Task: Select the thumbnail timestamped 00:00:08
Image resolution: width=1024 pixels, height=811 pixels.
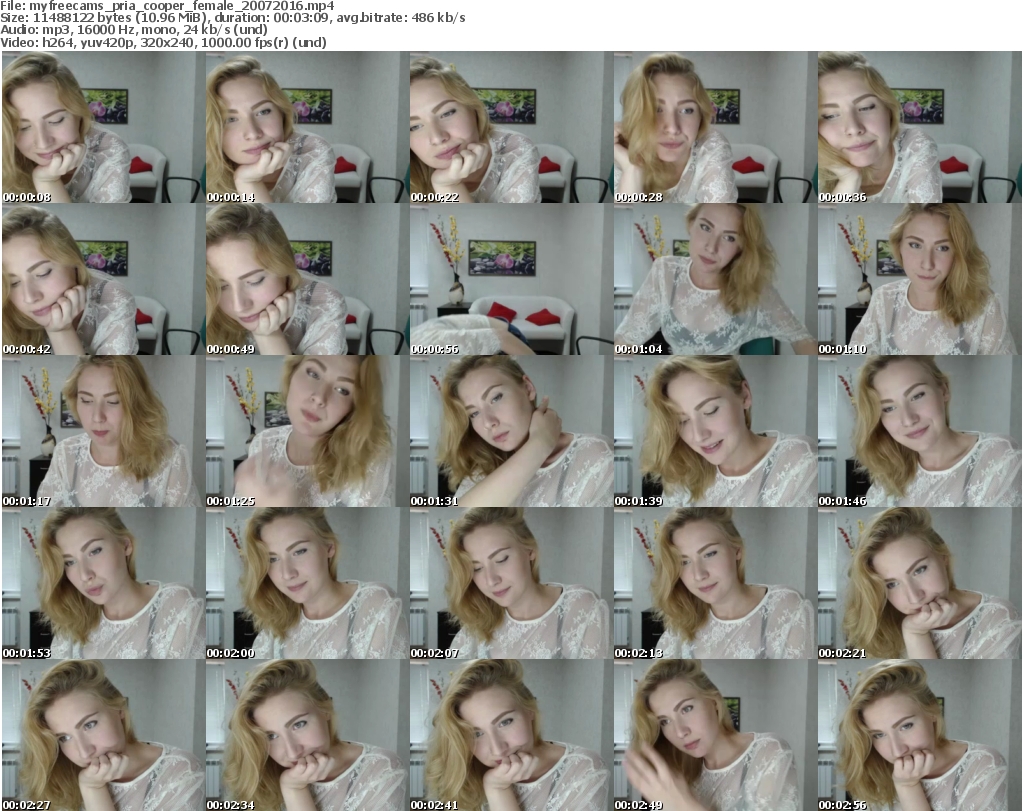Action: 103,127
